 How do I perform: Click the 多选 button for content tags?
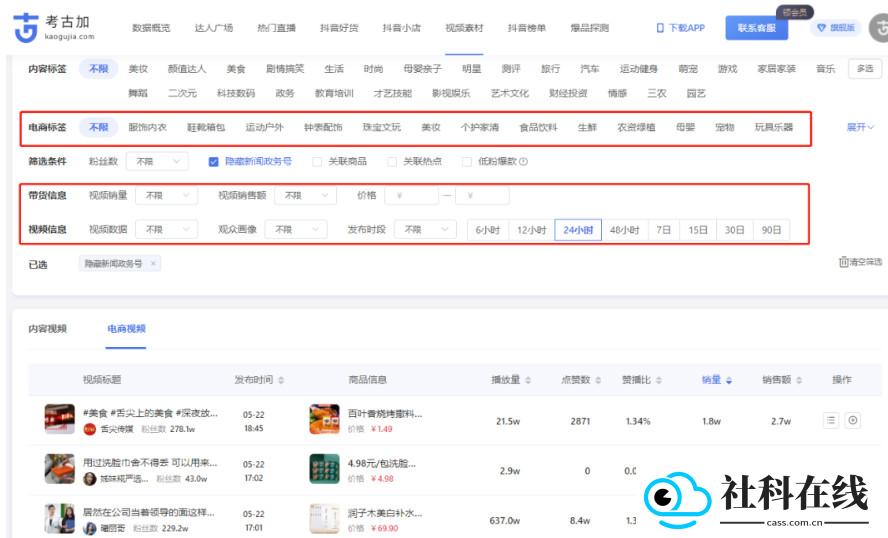click(865, 69)
